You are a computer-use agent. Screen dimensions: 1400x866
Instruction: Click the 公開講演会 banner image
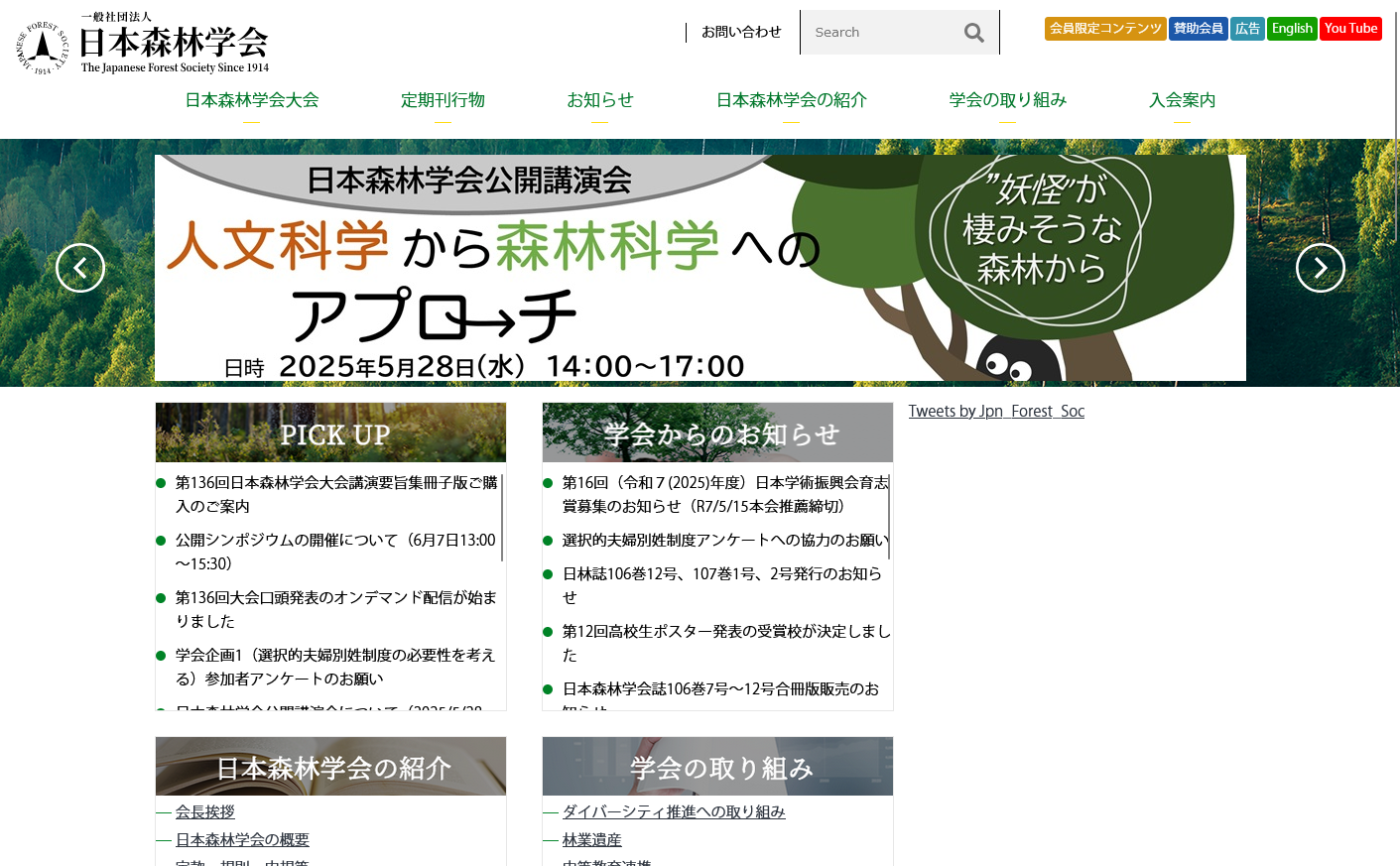click(700, 268)
